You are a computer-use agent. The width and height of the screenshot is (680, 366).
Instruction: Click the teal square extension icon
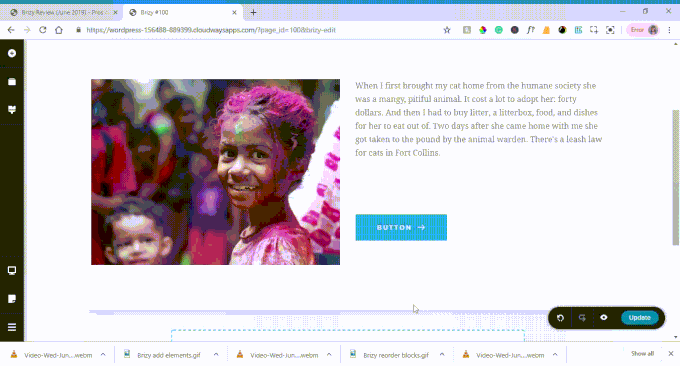pyautogui.click(x=578, y=30)
